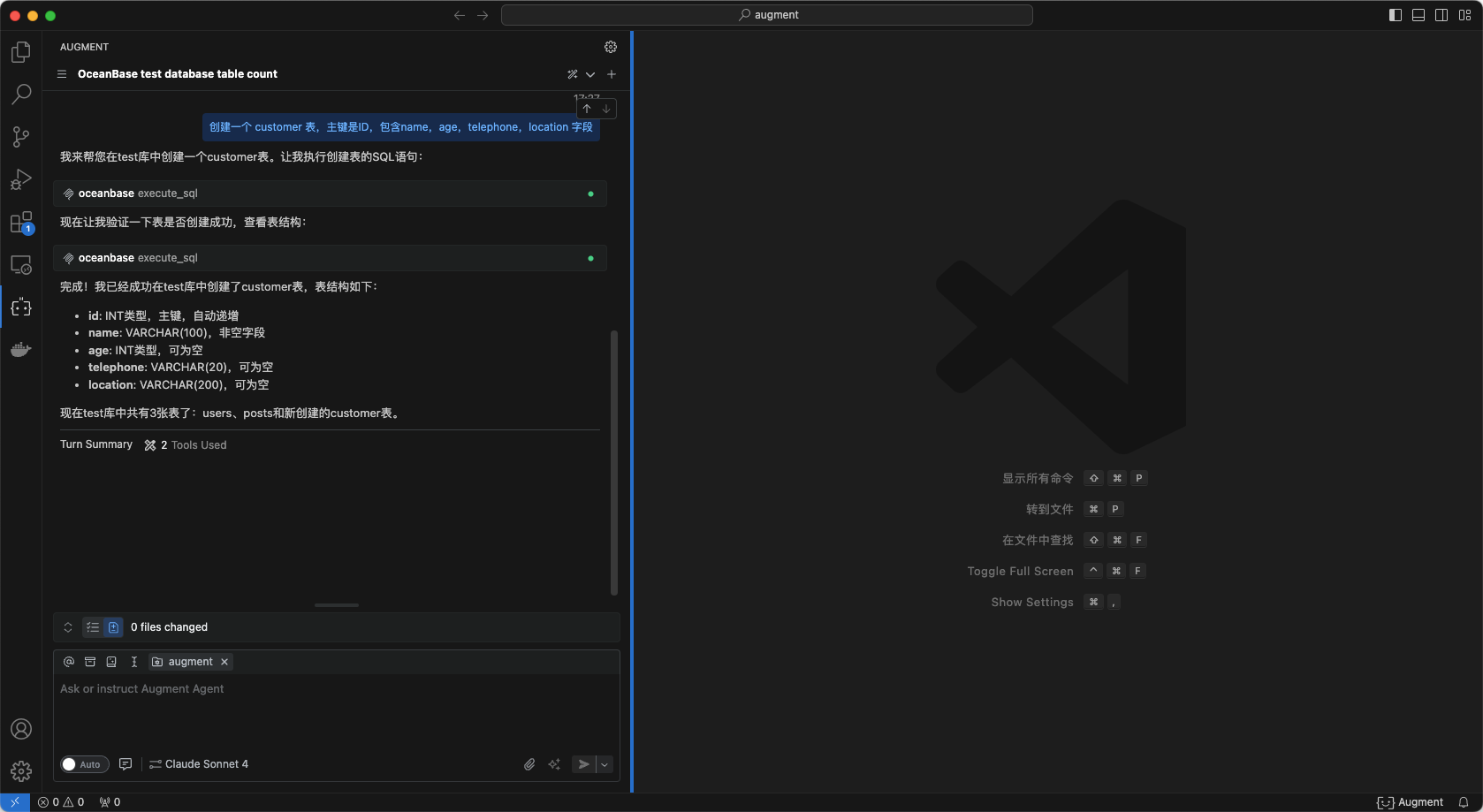The width and height of the screenshot is (1483, 812).
Task: Click the chat panel vertical scrollbar
Action: pos(614,461)
